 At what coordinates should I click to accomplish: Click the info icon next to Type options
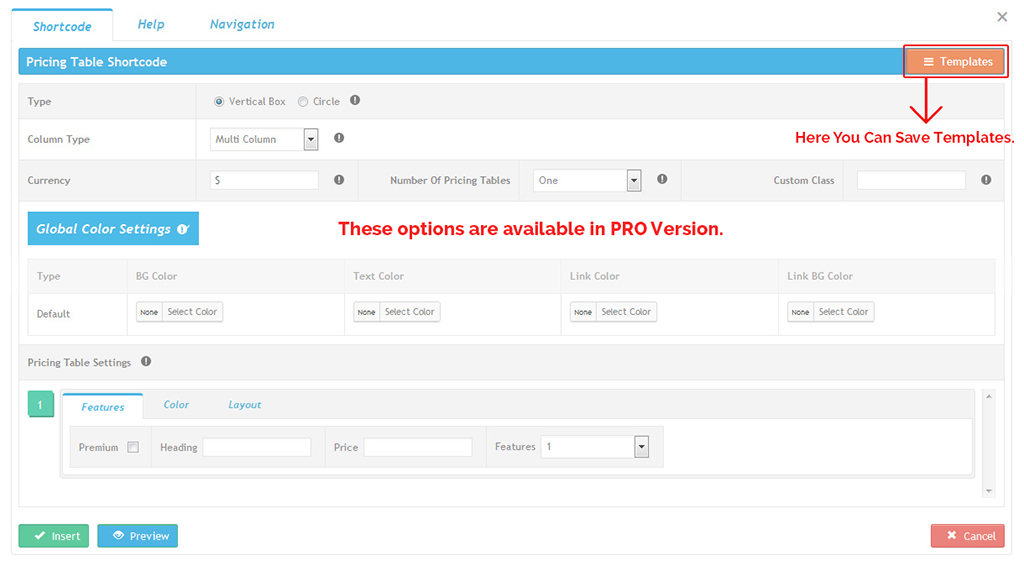(355, 101)
